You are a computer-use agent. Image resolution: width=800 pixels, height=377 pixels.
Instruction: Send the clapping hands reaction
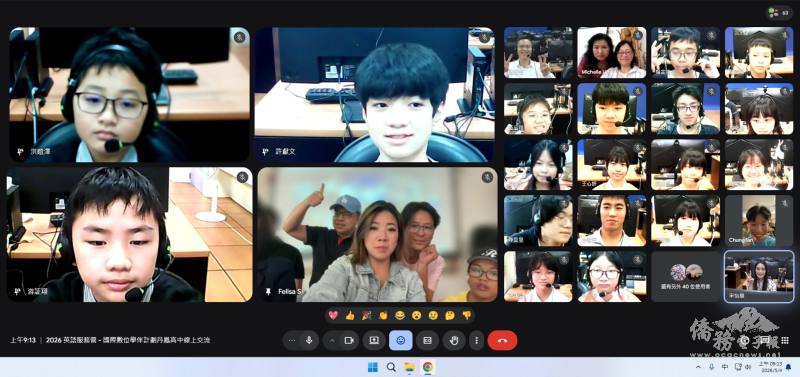[x=383, y=315]
